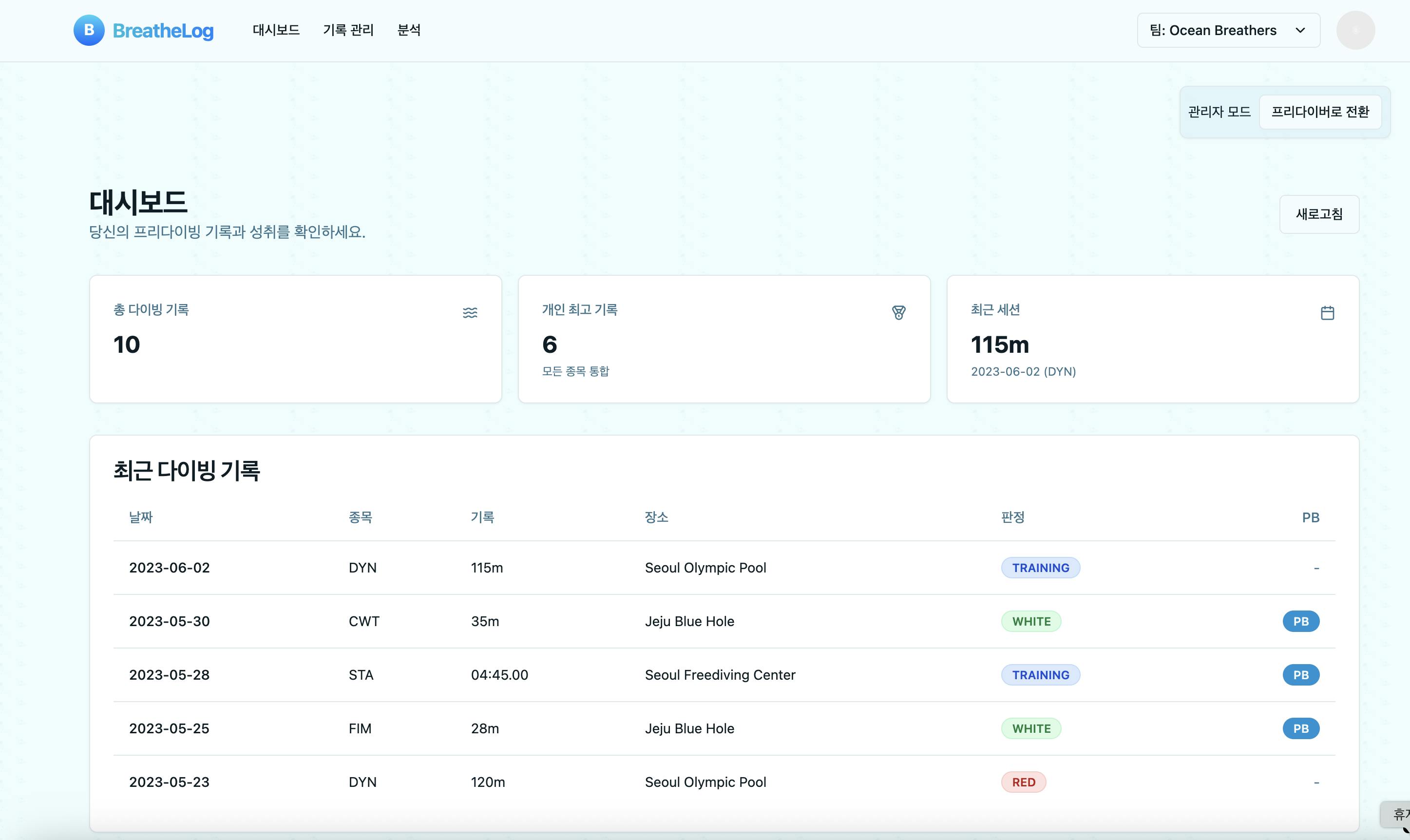Viewport: 1410px width, 840px height.
Task: Open the 분석 nav item
Action: click(x=409, y=30)
